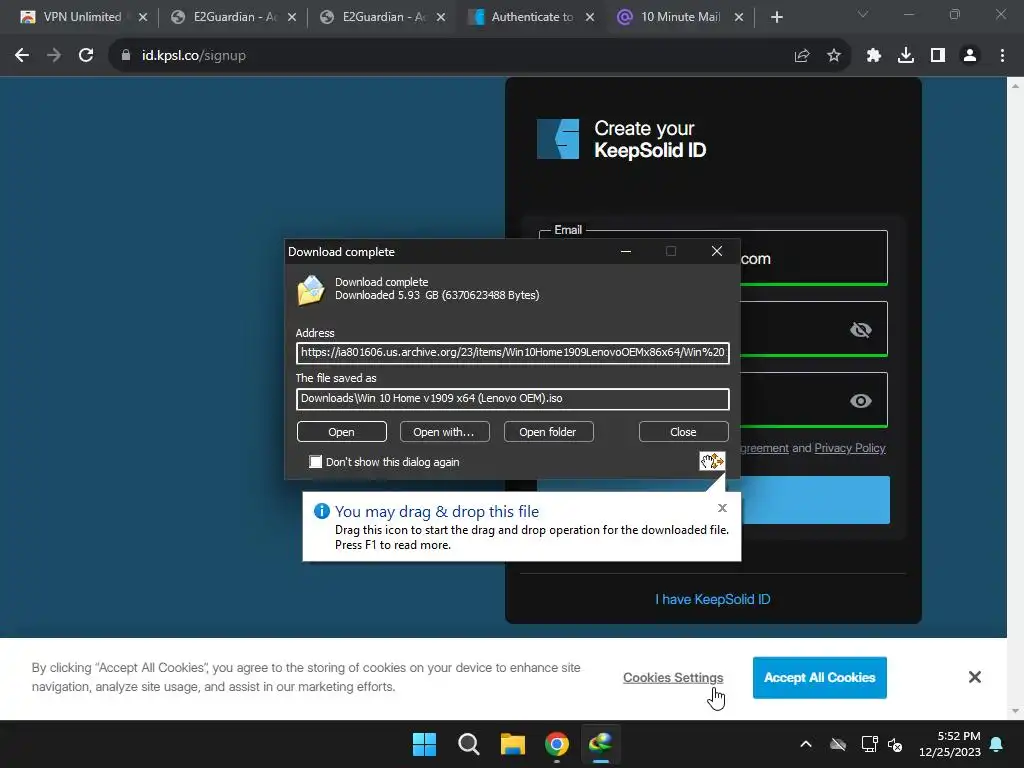The width and height of the screenshot is (1024, 768).
Task: Bookmark this page with the star
Action: click(x=834, y=56)
